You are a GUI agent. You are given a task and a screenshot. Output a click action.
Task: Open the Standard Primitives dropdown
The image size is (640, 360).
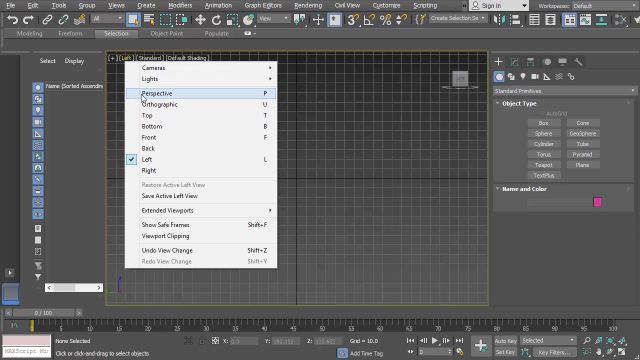[x=565, y=91]
